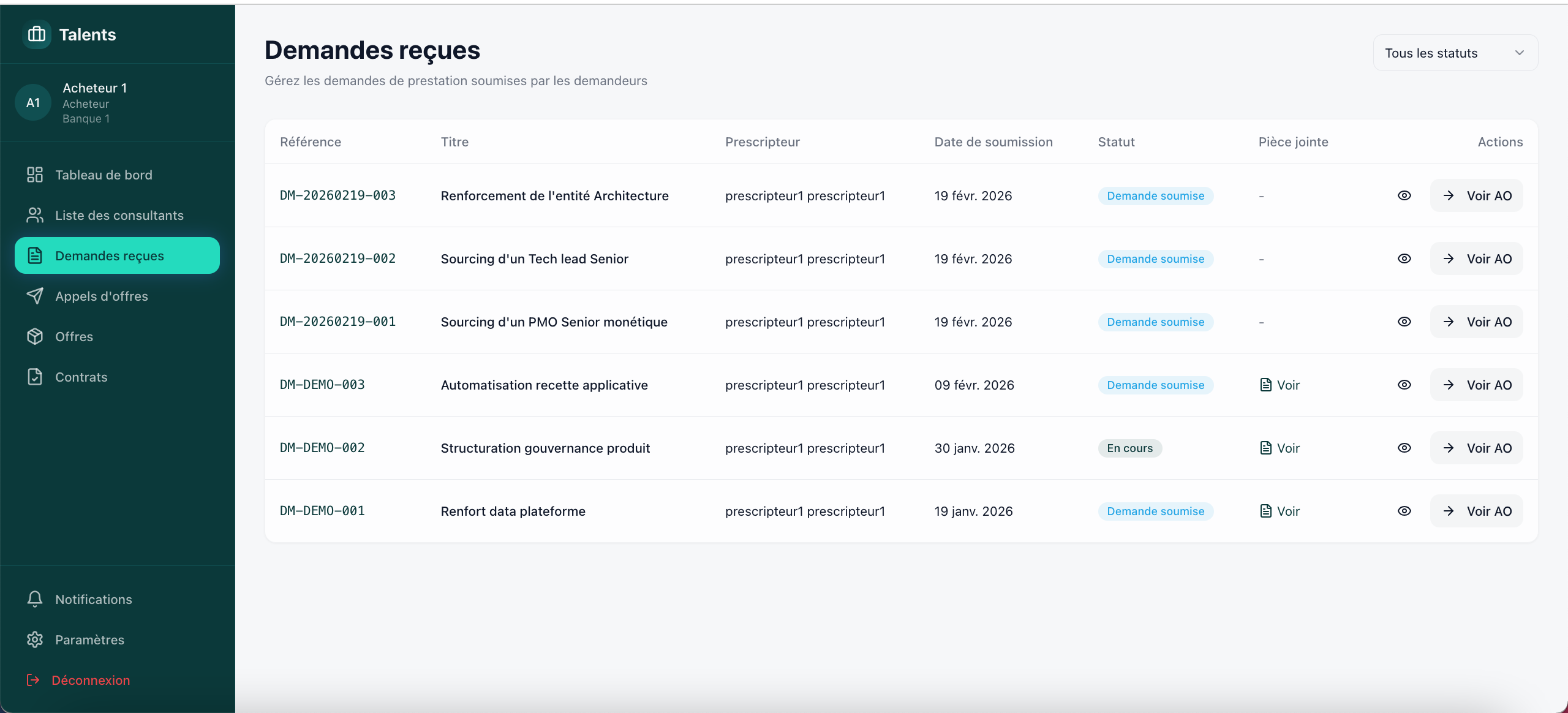Screen dimensions: 1568x713
Task: Click the A1 user avatar
Action: 33,103
